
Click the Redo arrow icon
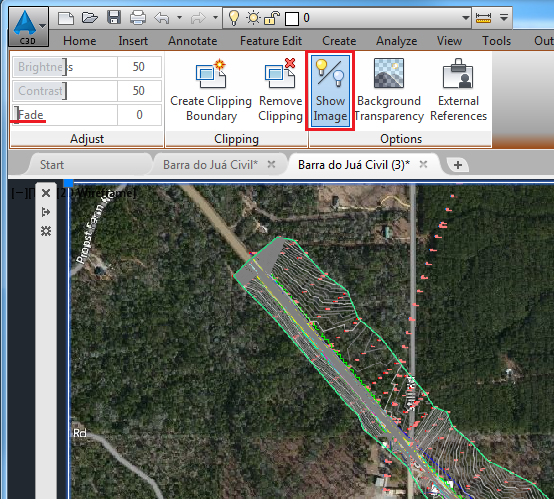[198, 17]
